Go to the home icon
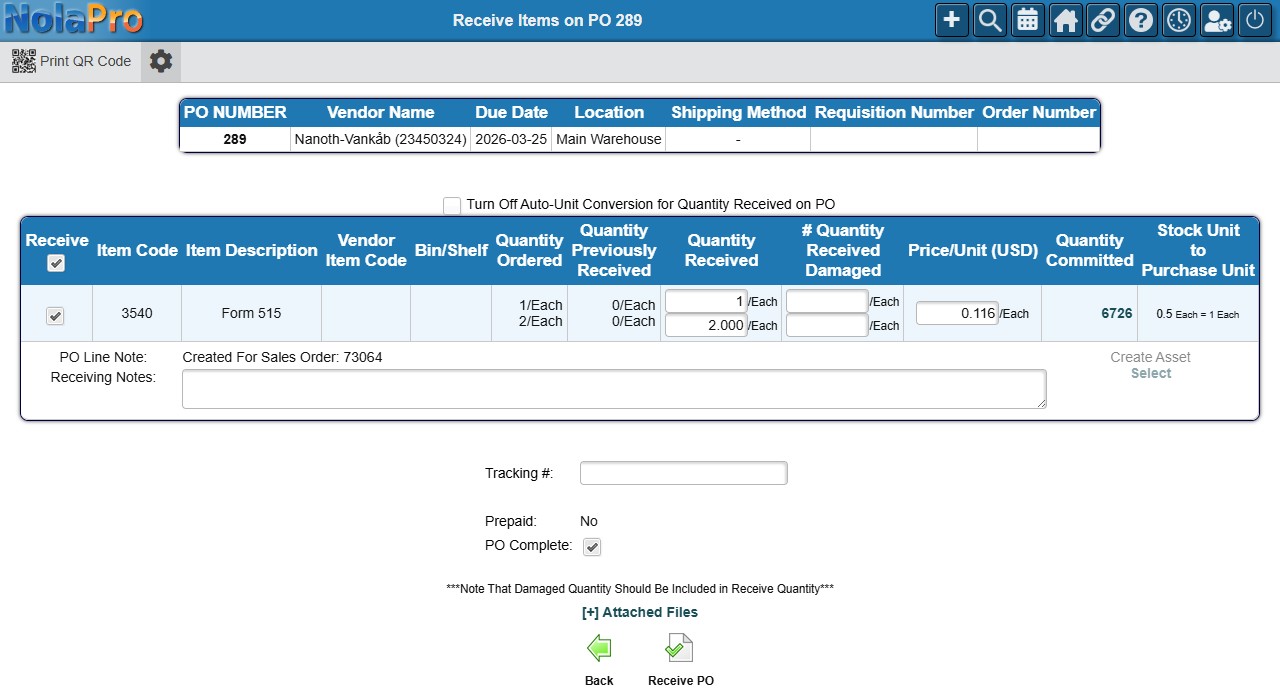 [1065, 20]
